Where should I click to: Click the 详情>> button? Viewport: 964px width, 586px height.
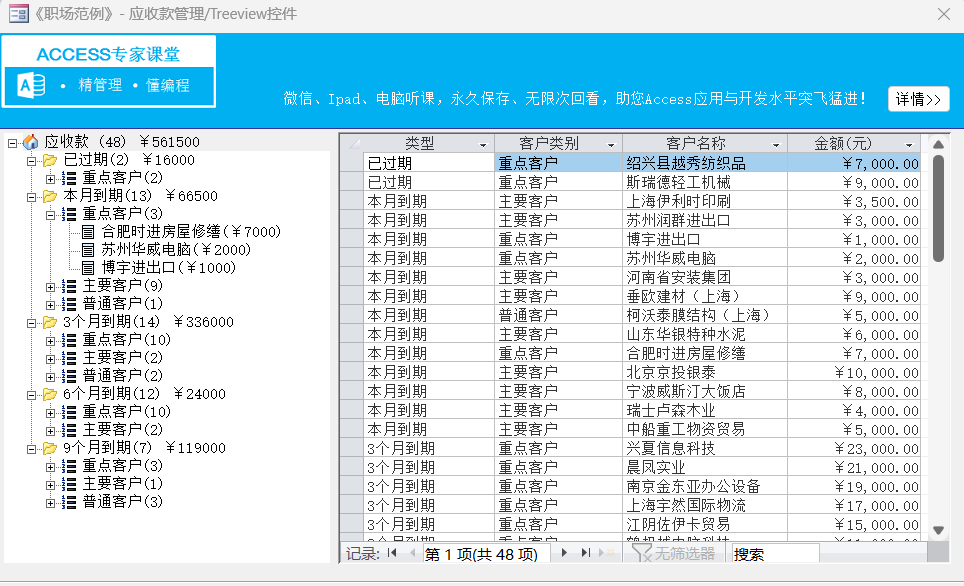point(918,99)
